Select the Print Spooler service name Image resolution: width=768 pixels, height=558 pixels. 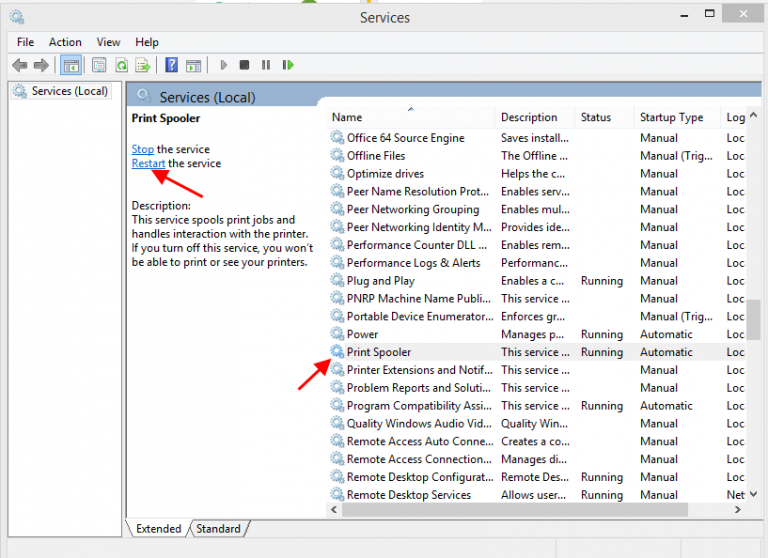tap(379, 352)
